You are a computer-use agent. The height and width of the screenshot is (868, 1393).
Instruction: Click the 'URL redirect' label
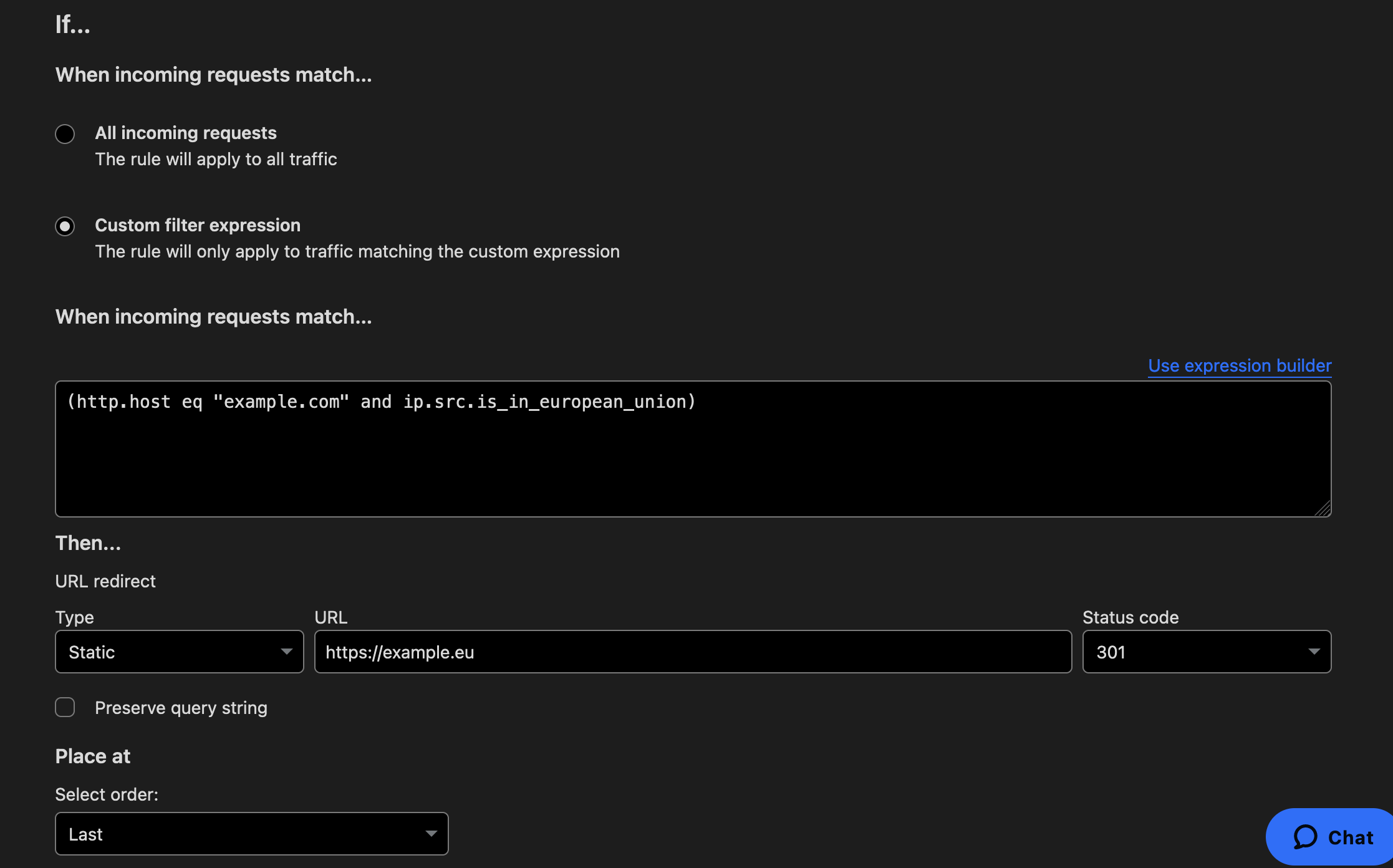[105, 581]
